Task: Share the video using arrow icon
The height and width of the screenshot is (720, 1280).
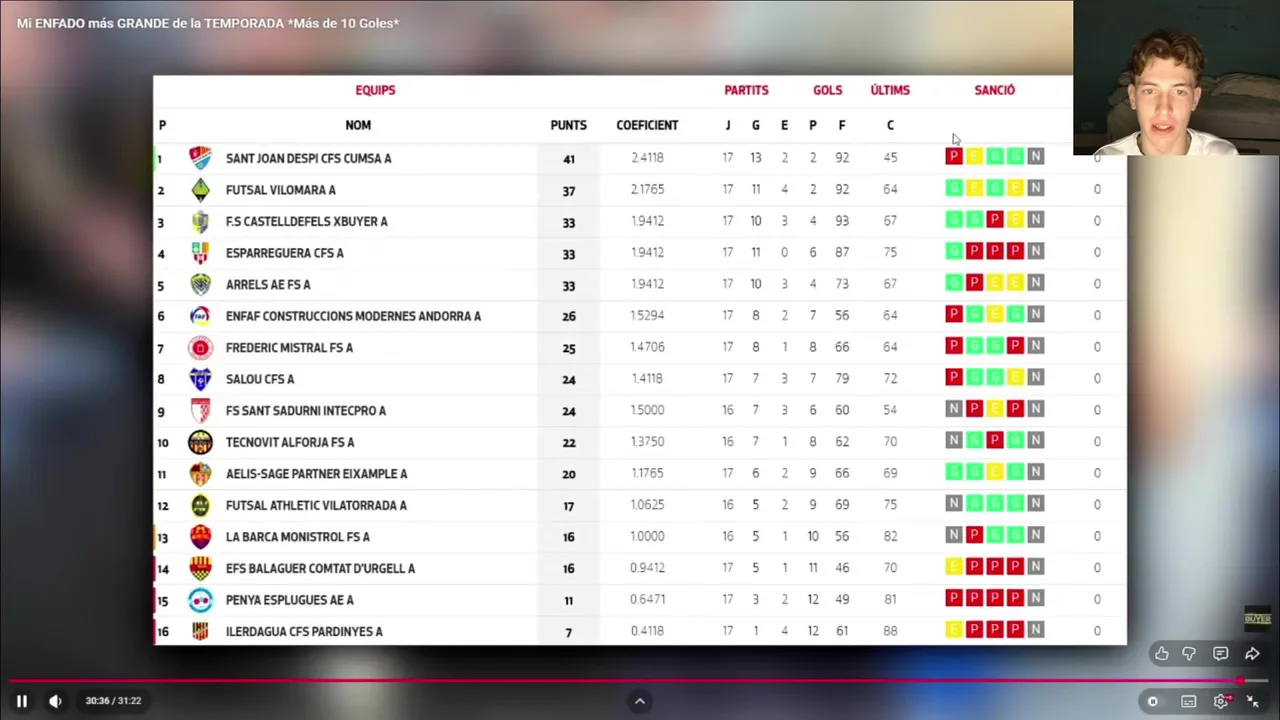Action: click(x=1252, y=653)
